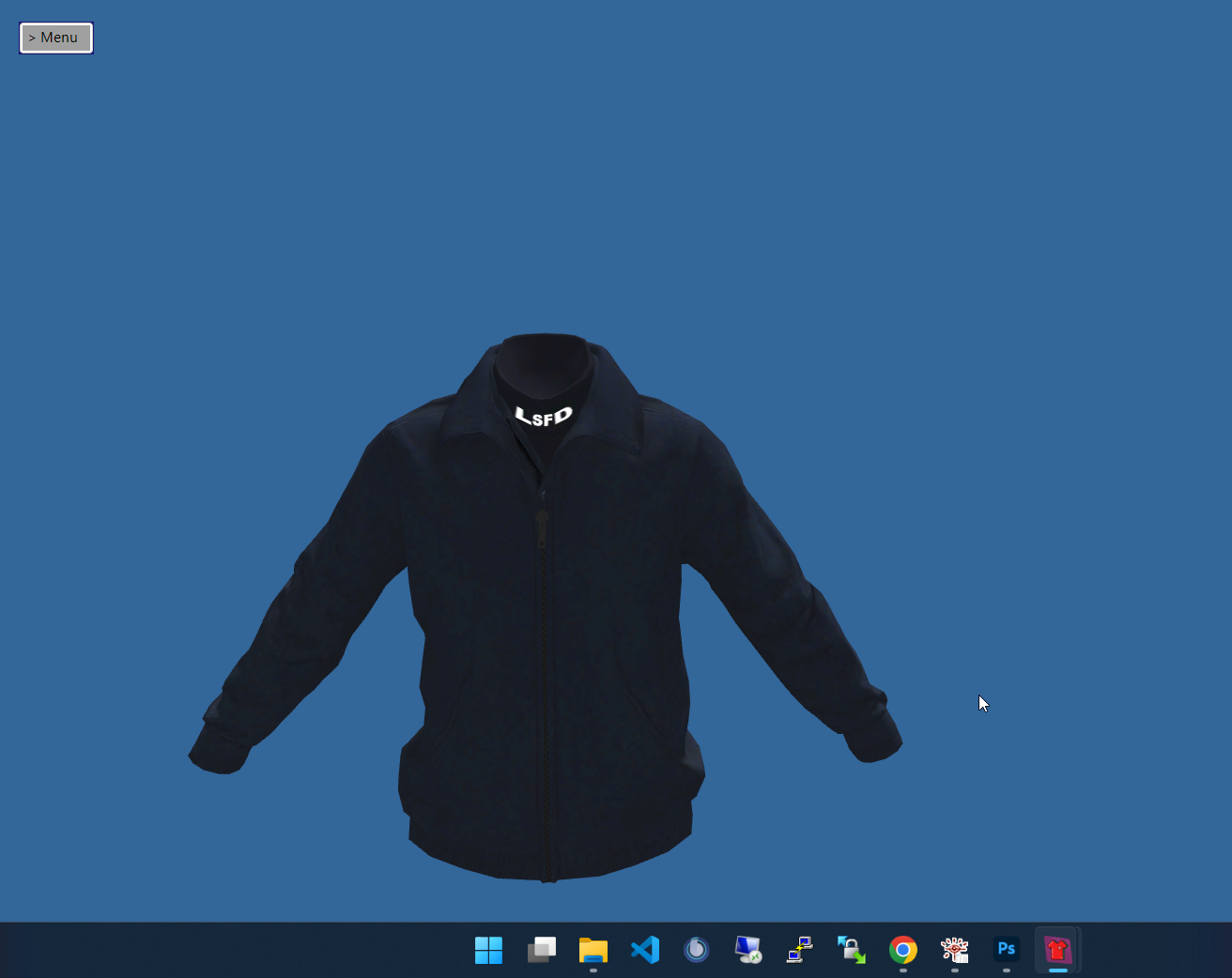Click the jacket's right sleeve cuff
The height and width of the screenshot is (978, 1232).
pos(873,737)
